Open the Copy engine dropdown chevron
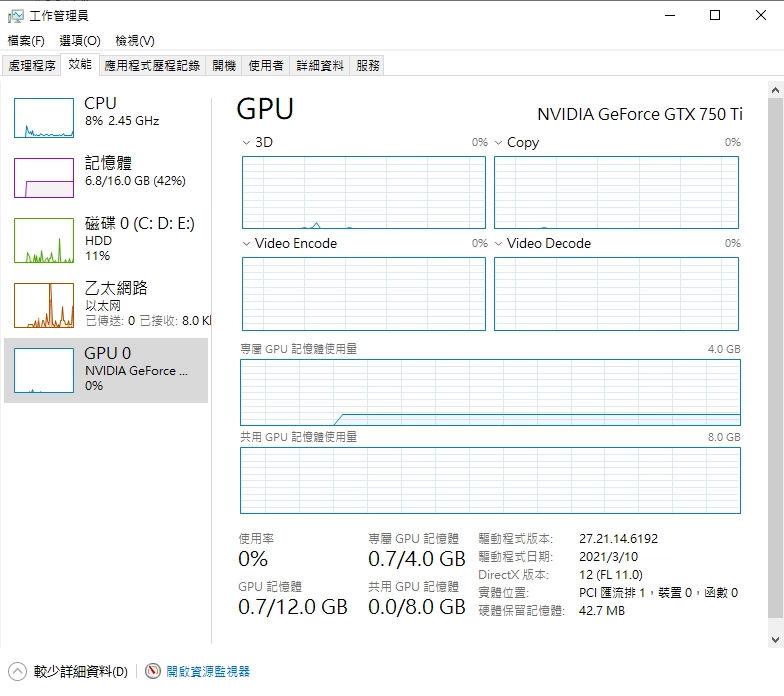The width and height of the screenshot is (784, 696). pyautogui.click(x=498, y=142)
